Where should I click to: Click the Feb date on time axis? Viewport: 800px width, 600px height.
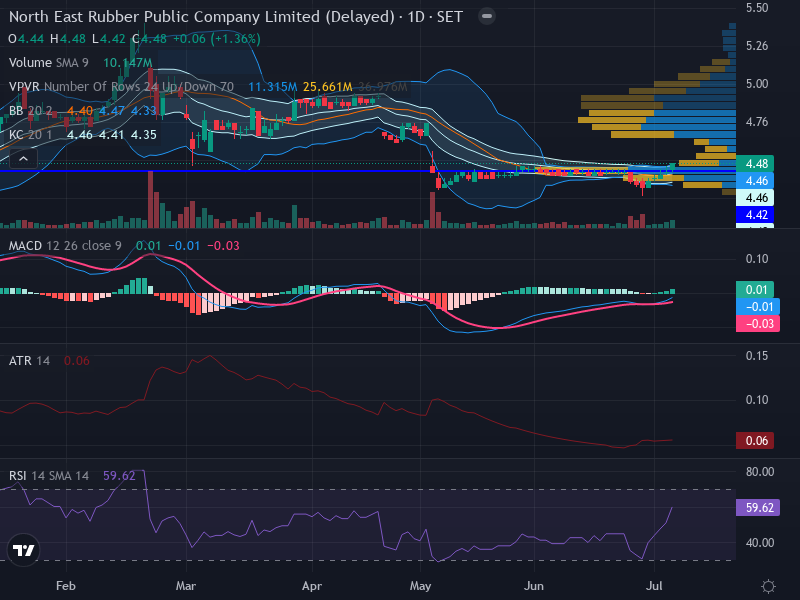pos(66,586)
